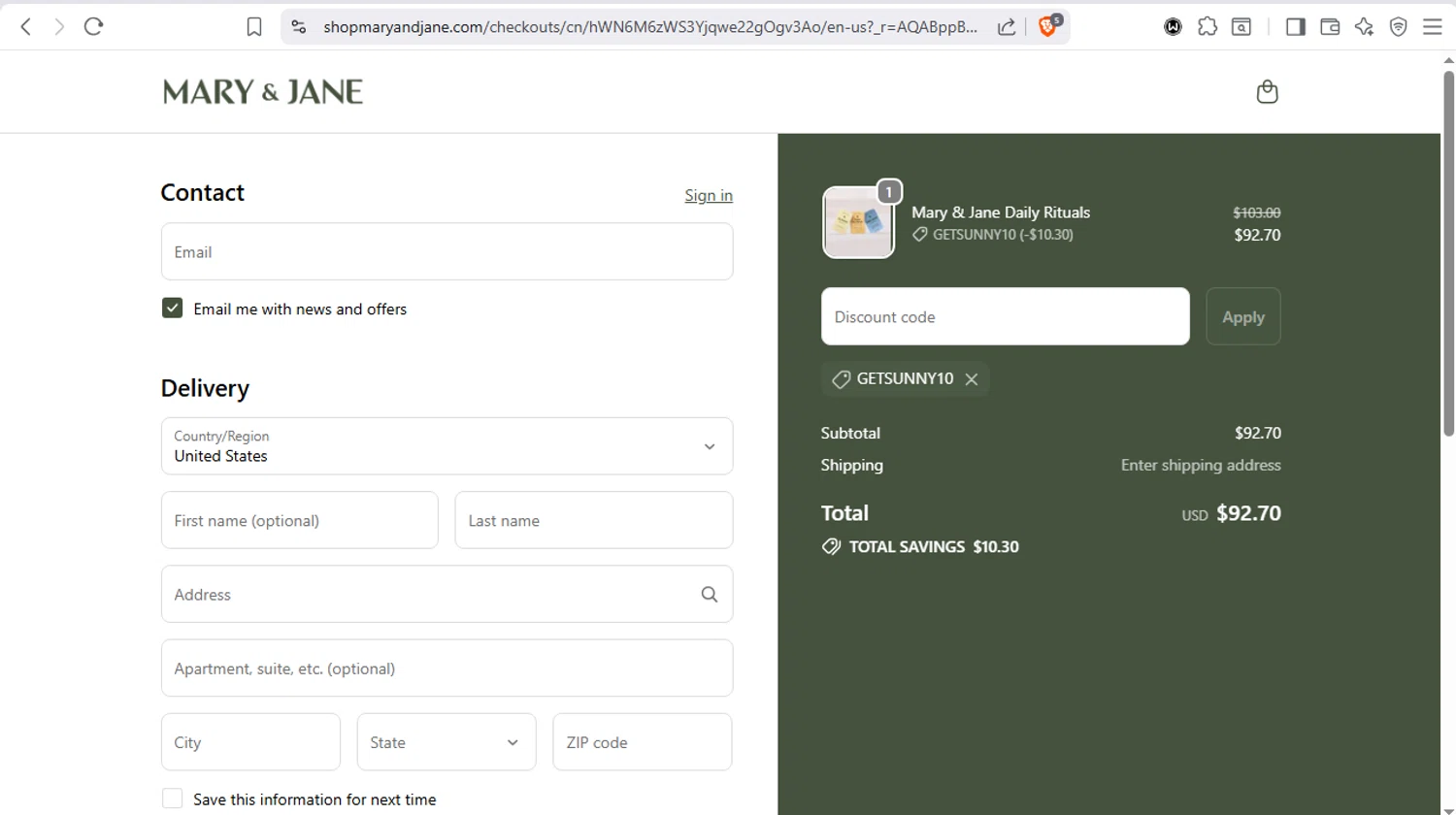Open Leo AI sparkle icon
The image size is (1456, 815).
tap(1364, 27)
